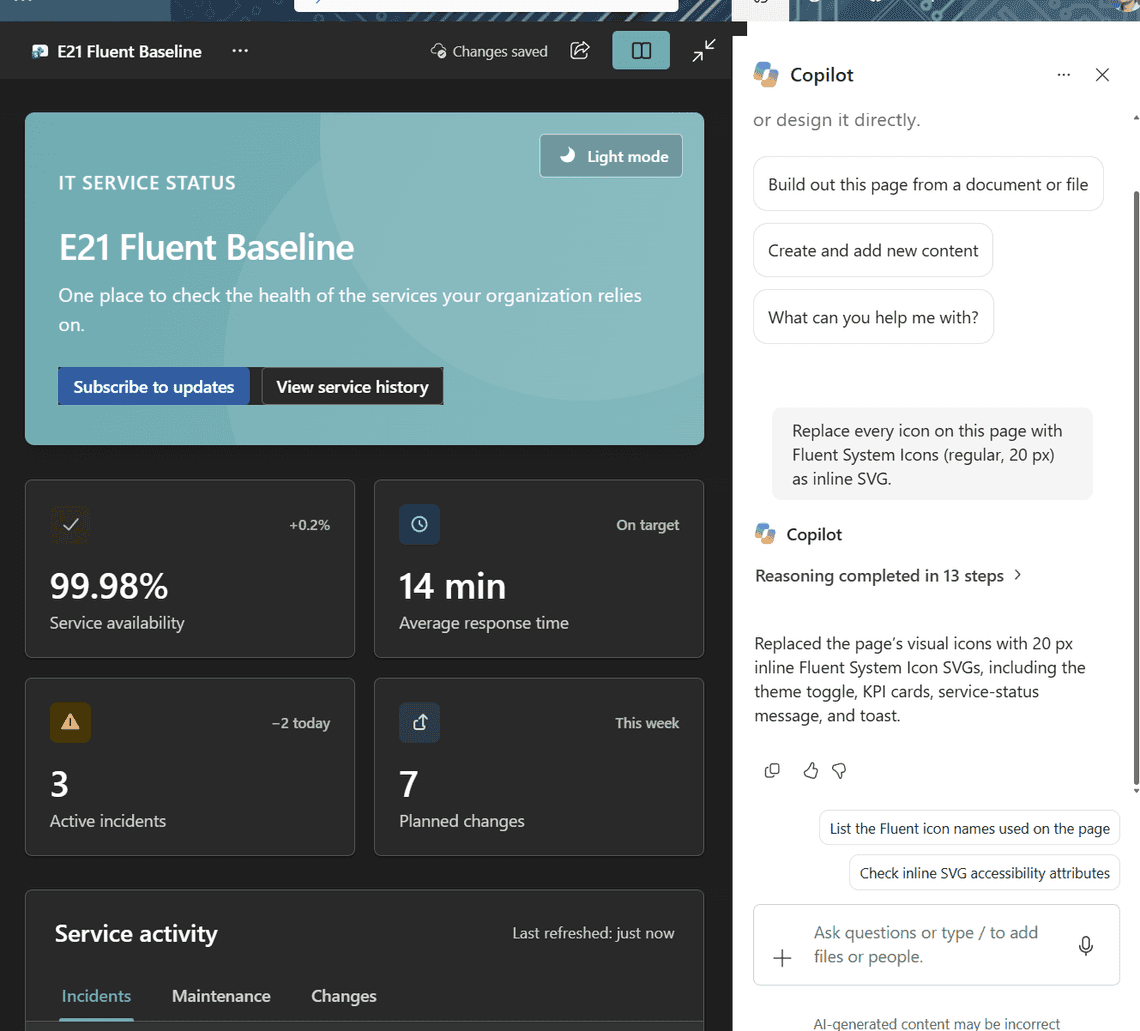1140x1031 pixels.
Task: Click the warning icon on Active incidents card
Action: pyautogui.click(x=71, y=722)
